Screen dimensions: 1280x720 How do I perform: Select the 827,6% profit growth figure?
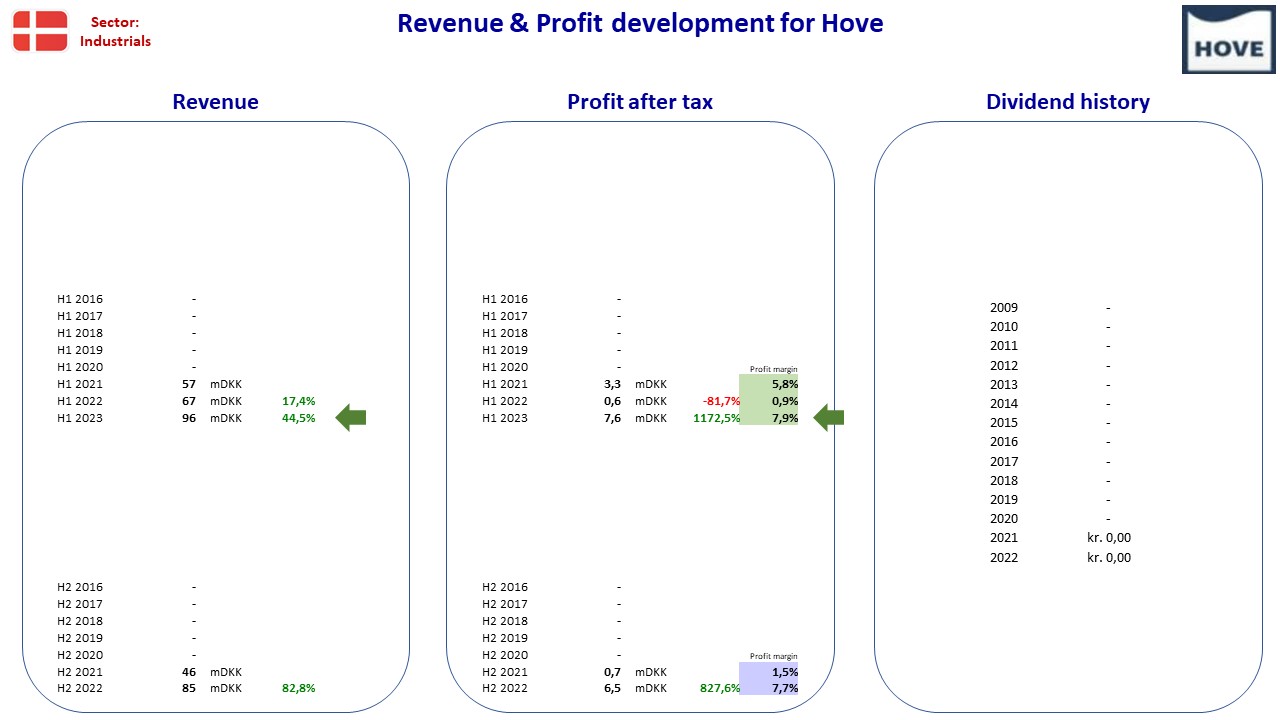pos(720,688)
